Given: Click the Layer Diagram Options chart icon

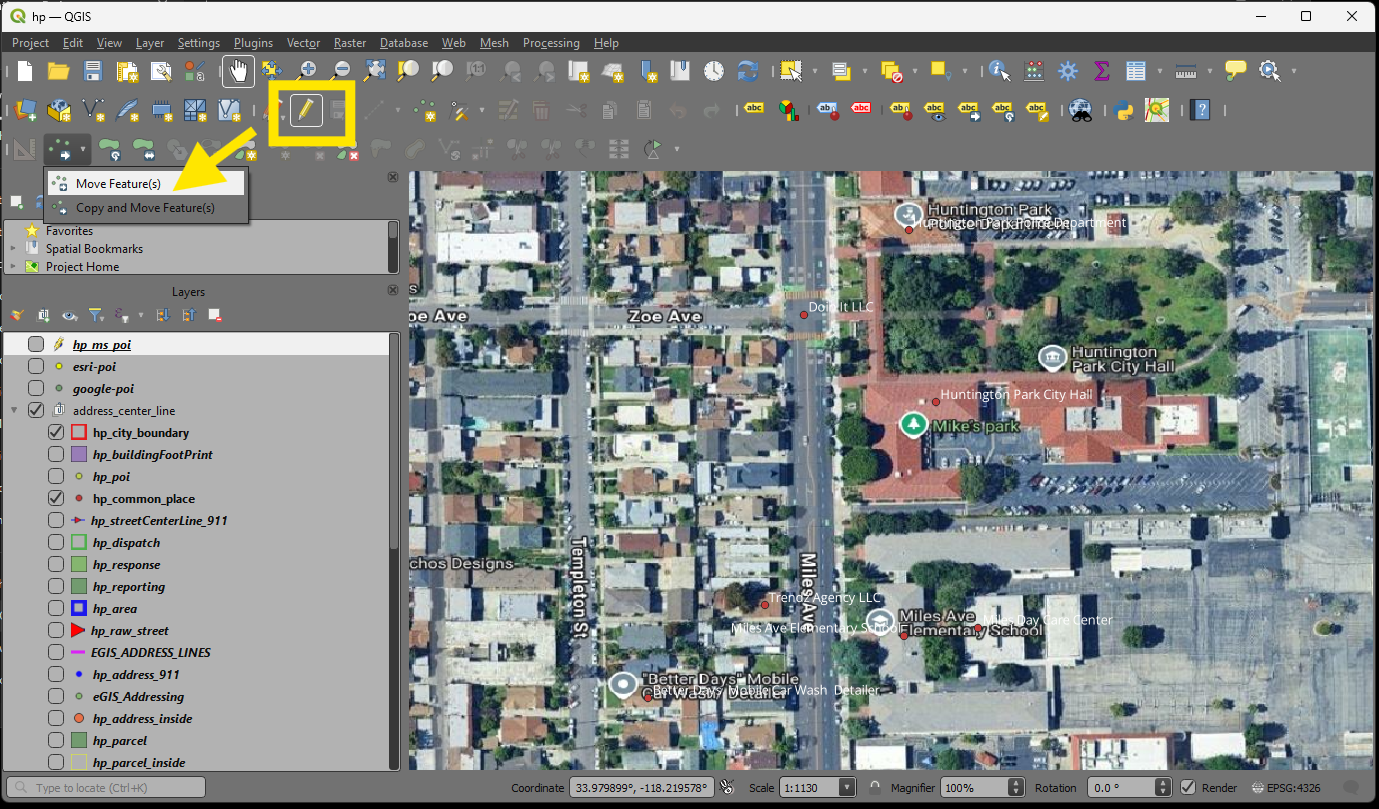Looking at the screenshot, I should coord(789,110).
